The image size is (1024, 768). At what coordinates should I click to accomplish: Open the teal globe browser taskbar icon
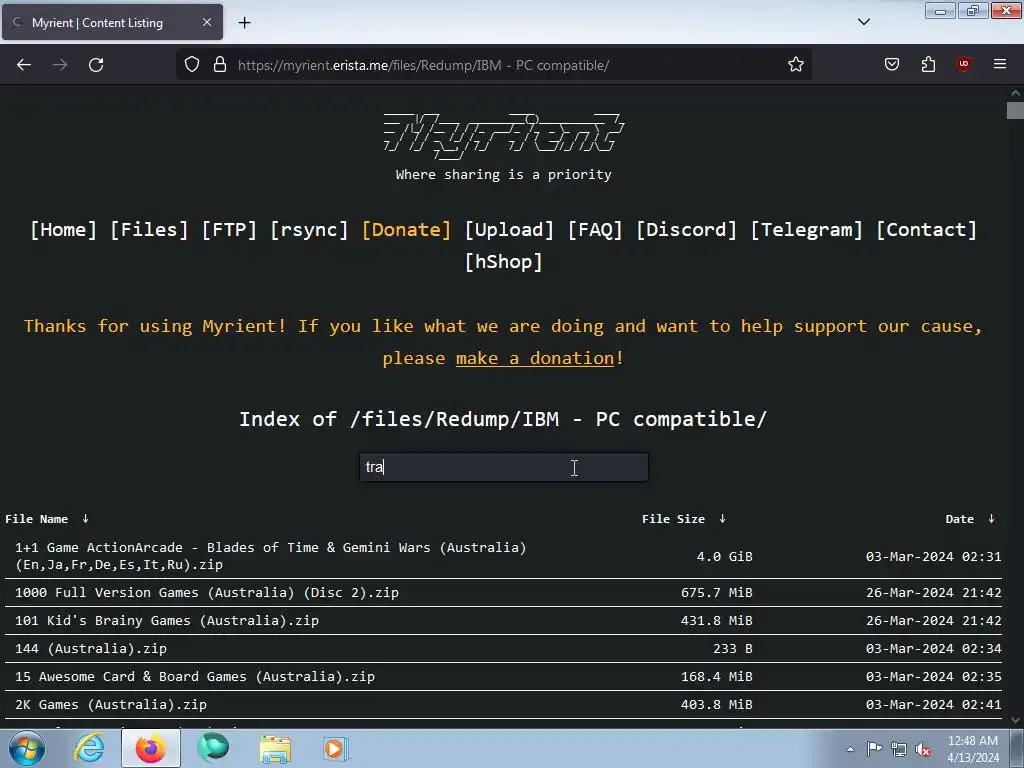pyautogui.click(x=213, y=748)
